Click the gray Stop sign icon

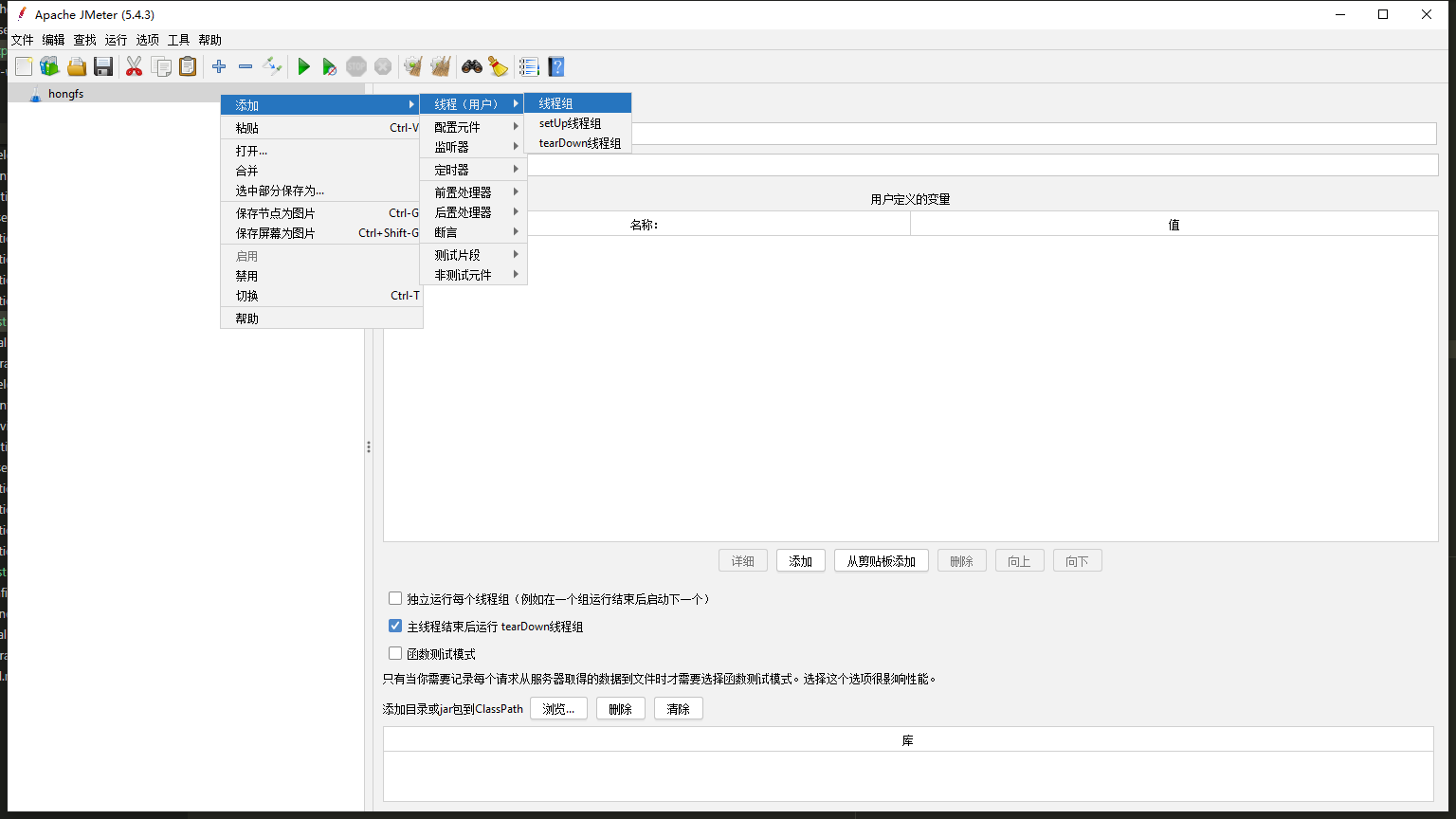(x=356, y=66)
